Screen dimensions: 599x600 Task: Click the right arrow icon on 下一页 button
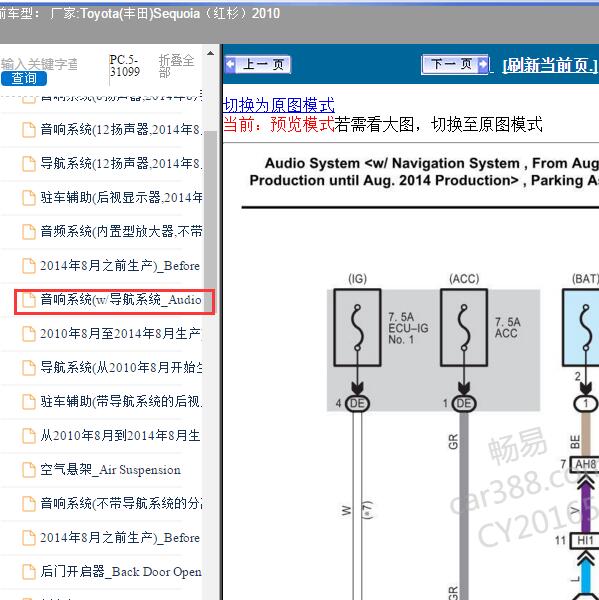[x=483, y=64]
